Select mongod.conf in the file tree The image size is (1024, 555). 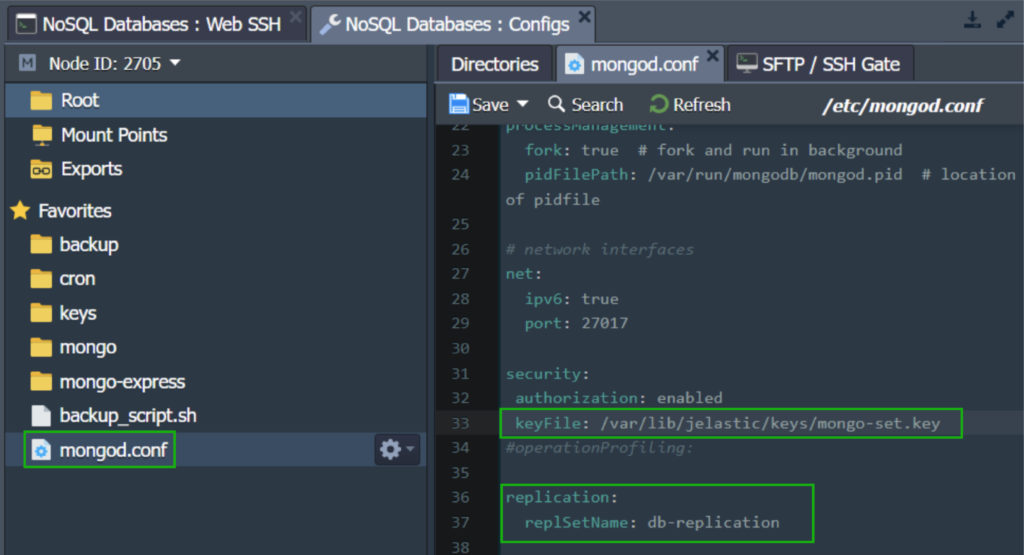[x=99, y=449]
